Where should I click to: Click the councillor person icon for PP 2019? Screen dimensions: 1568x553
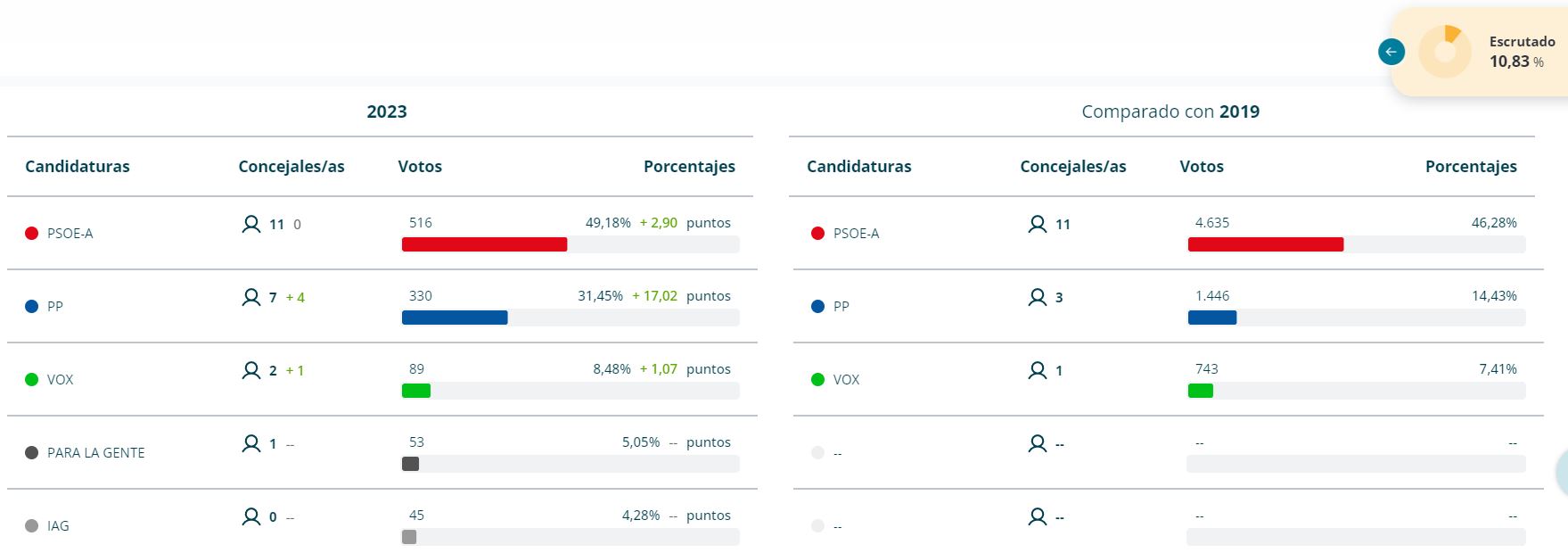[1038, 297]
